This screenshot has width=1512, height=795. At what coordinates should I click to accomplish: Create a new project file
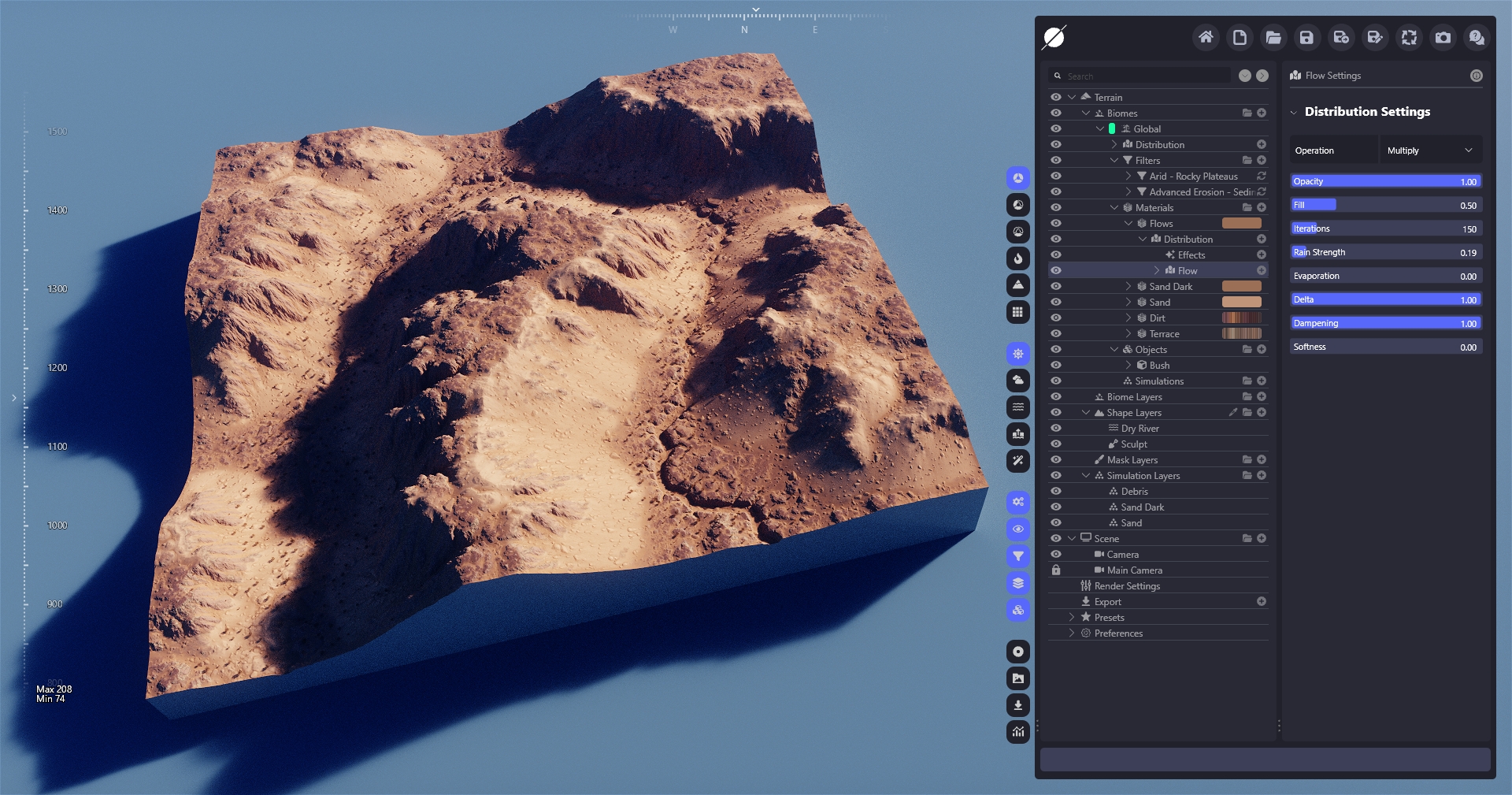pyautogui.click(x=1240, y=38)
